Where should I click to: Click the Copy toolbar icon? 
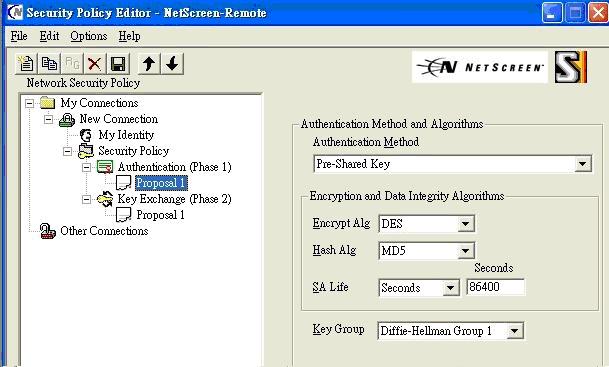coord(49,63)
